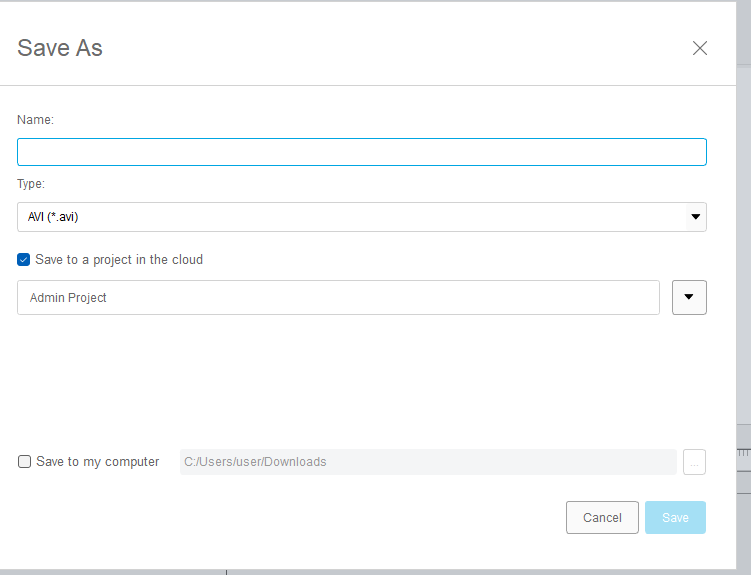Click the C:/Users/user/Downloads path field
Image resolution: width=751 pixels, height=575 pixels.
coord(428,462)
